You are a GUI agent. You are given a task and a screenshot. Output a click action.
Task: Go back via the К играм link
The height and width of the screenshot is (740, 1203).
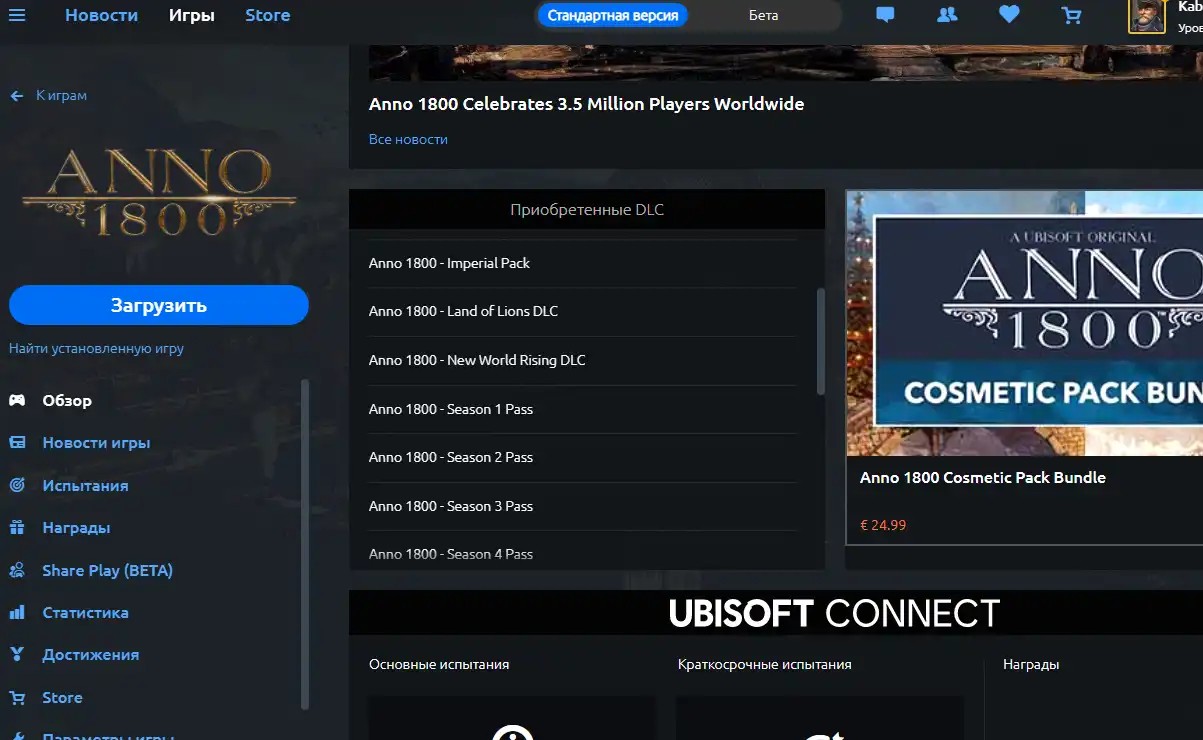pyautogui.click(x=61, y=96)
